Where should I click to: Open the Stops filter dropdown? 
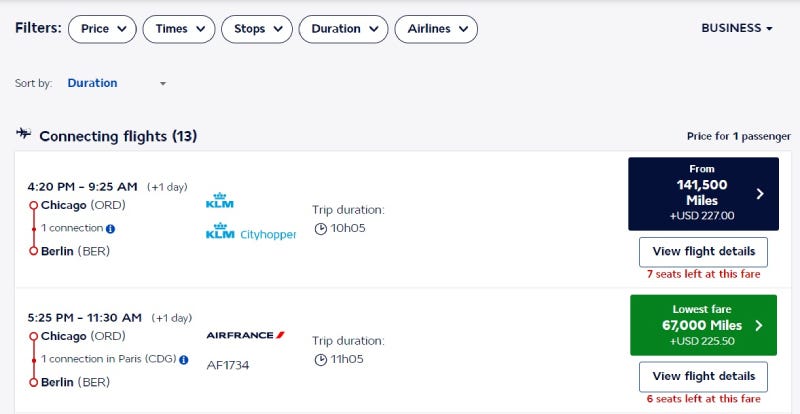click(256, 29)
